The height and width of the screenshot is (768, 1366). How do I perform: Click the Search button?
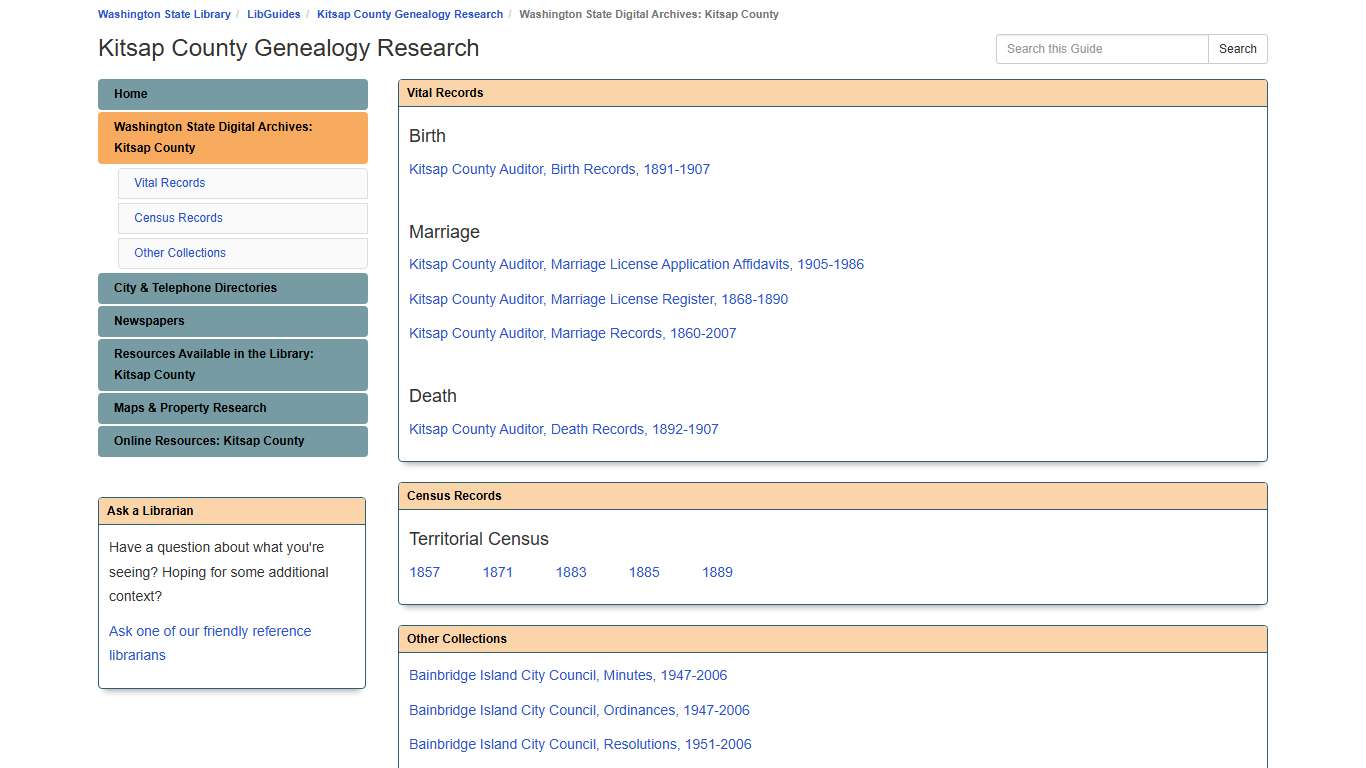coord(1237,48)
